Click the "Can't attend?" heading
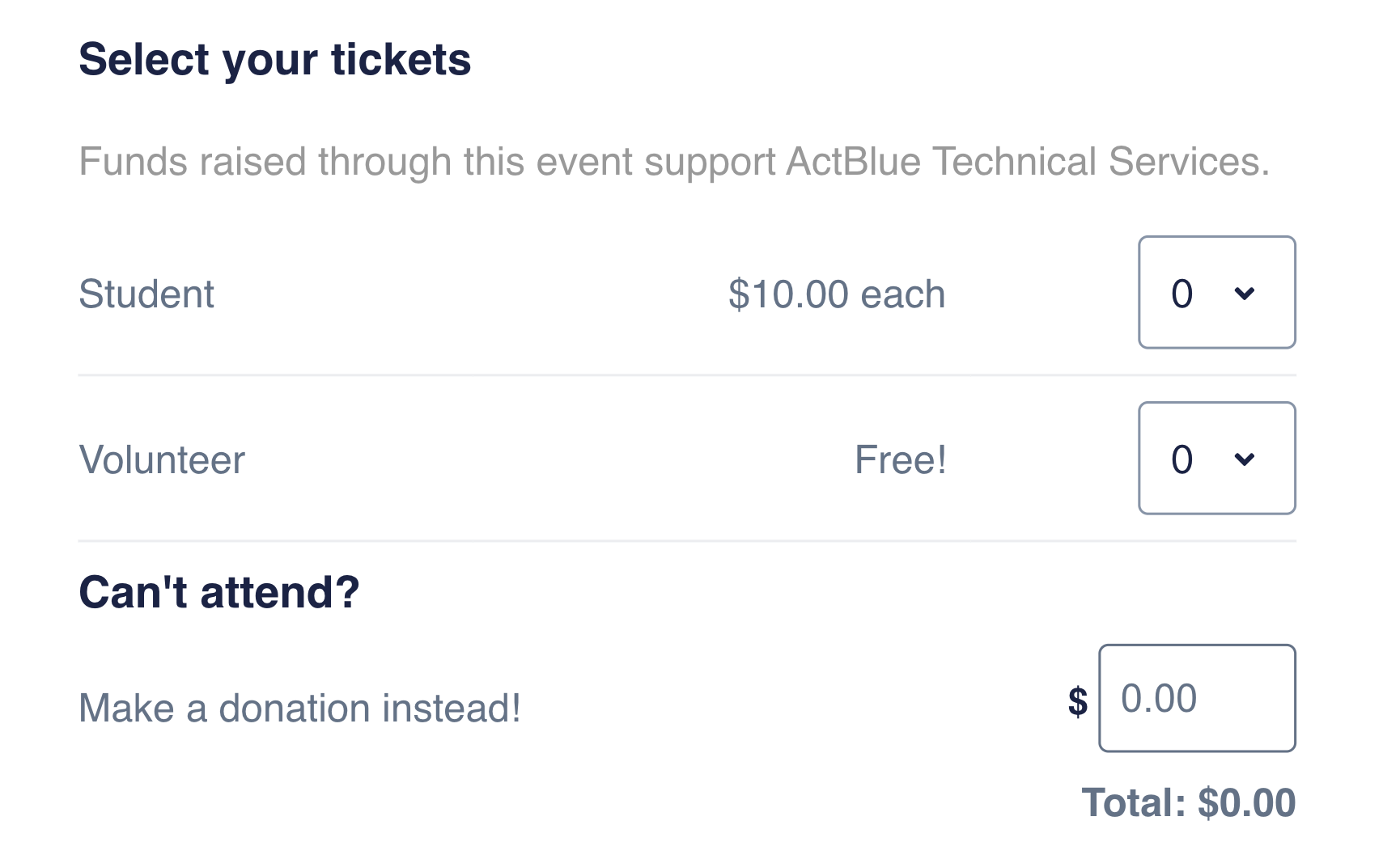The image size is (1400, 859). click(x=218, y=592)
